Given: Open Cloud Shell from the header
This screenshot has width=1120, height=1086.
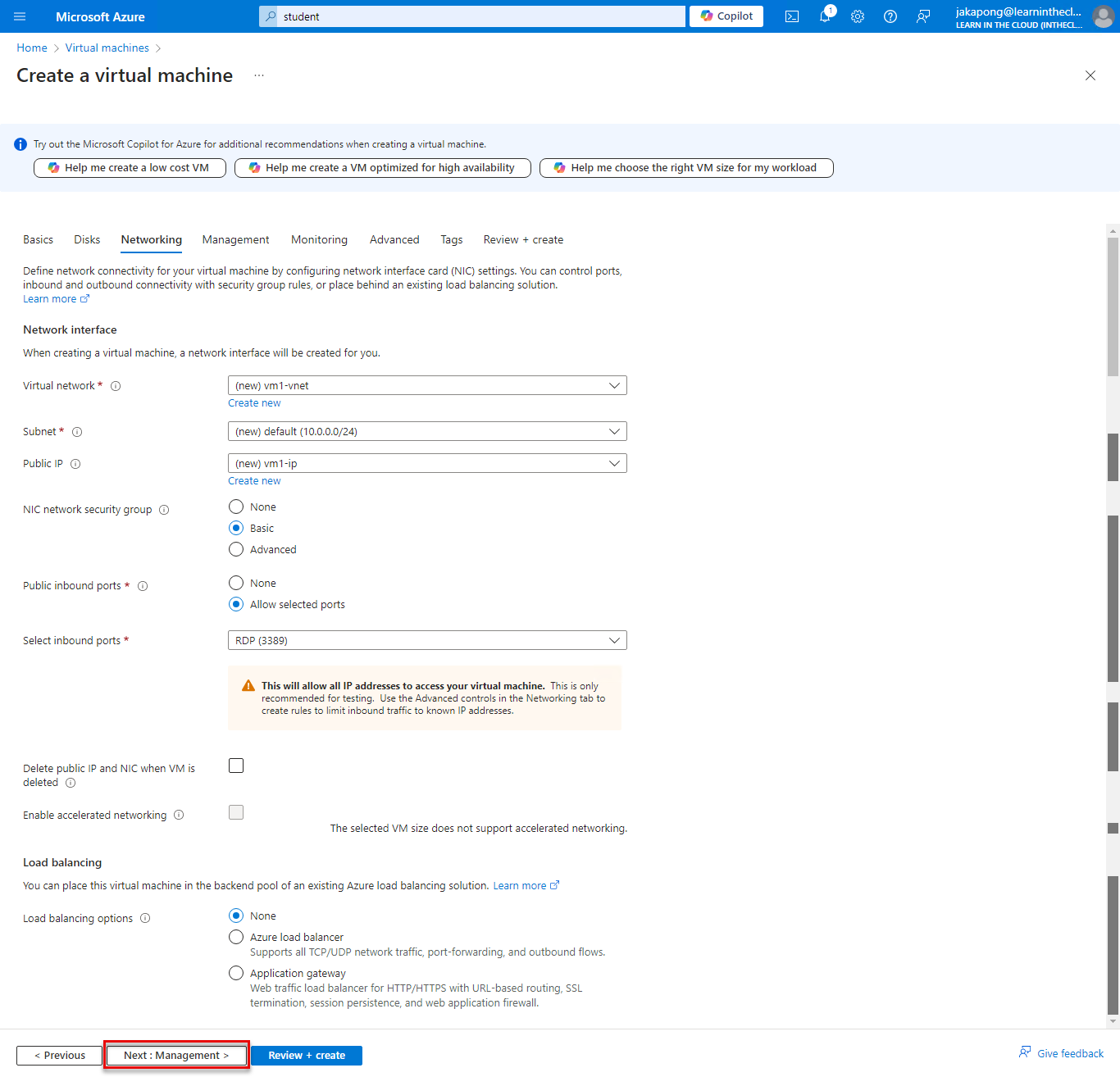Looking at the screenshot, I should [792, 16].
